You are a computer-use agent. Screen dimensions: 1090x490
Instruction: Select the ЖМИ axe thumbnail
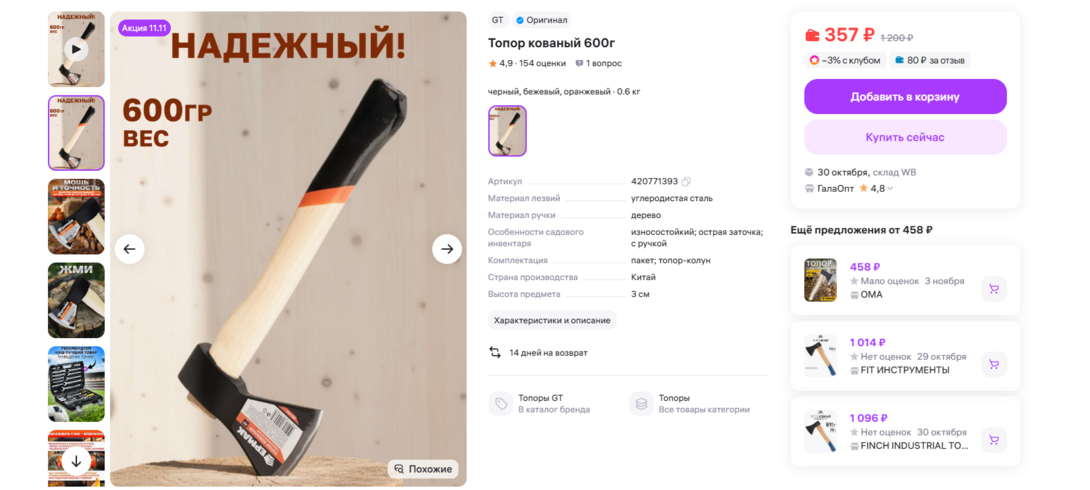tap(76, 300)
